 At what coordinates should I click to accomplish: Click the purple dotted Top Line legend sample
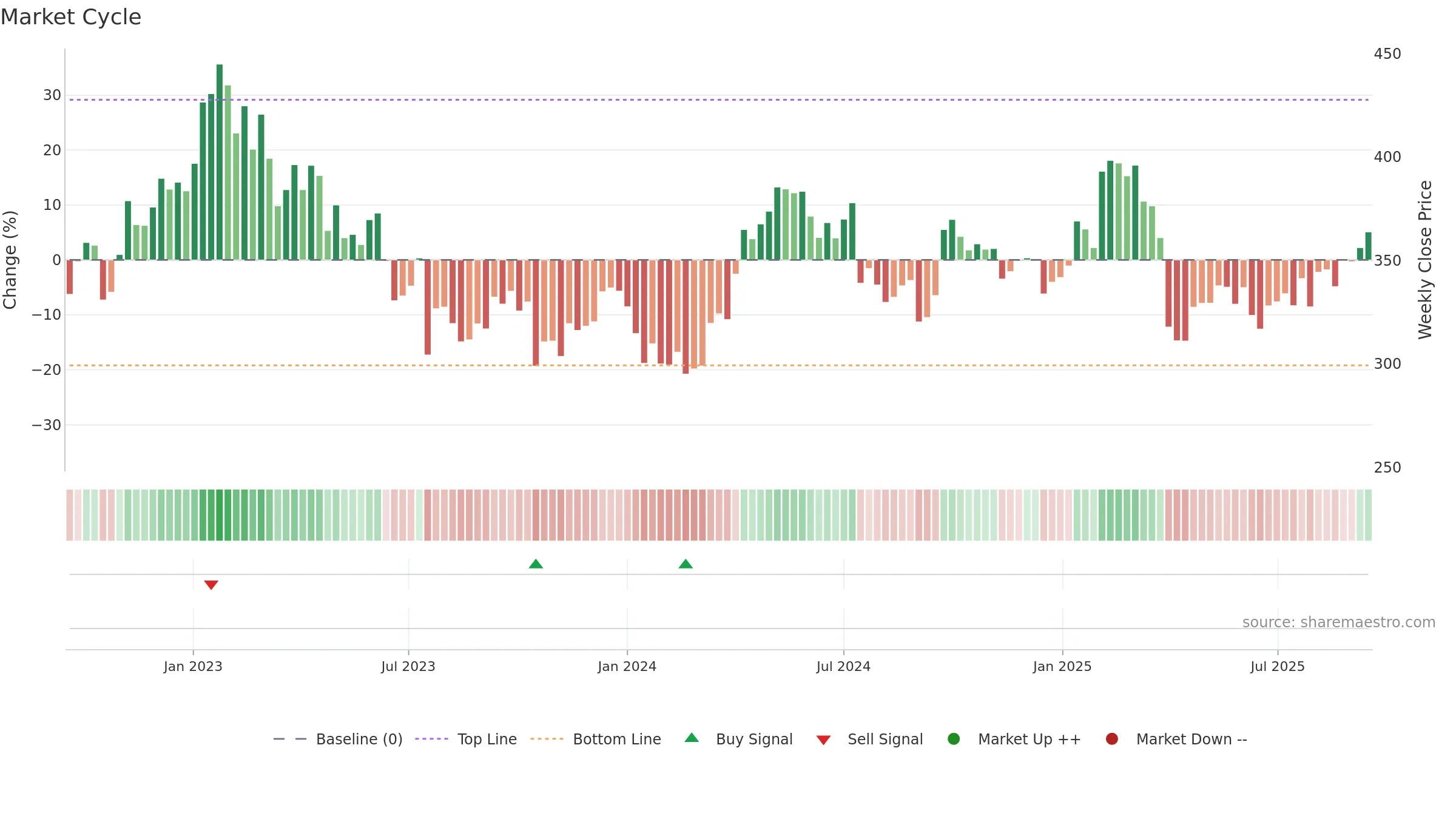431,739
